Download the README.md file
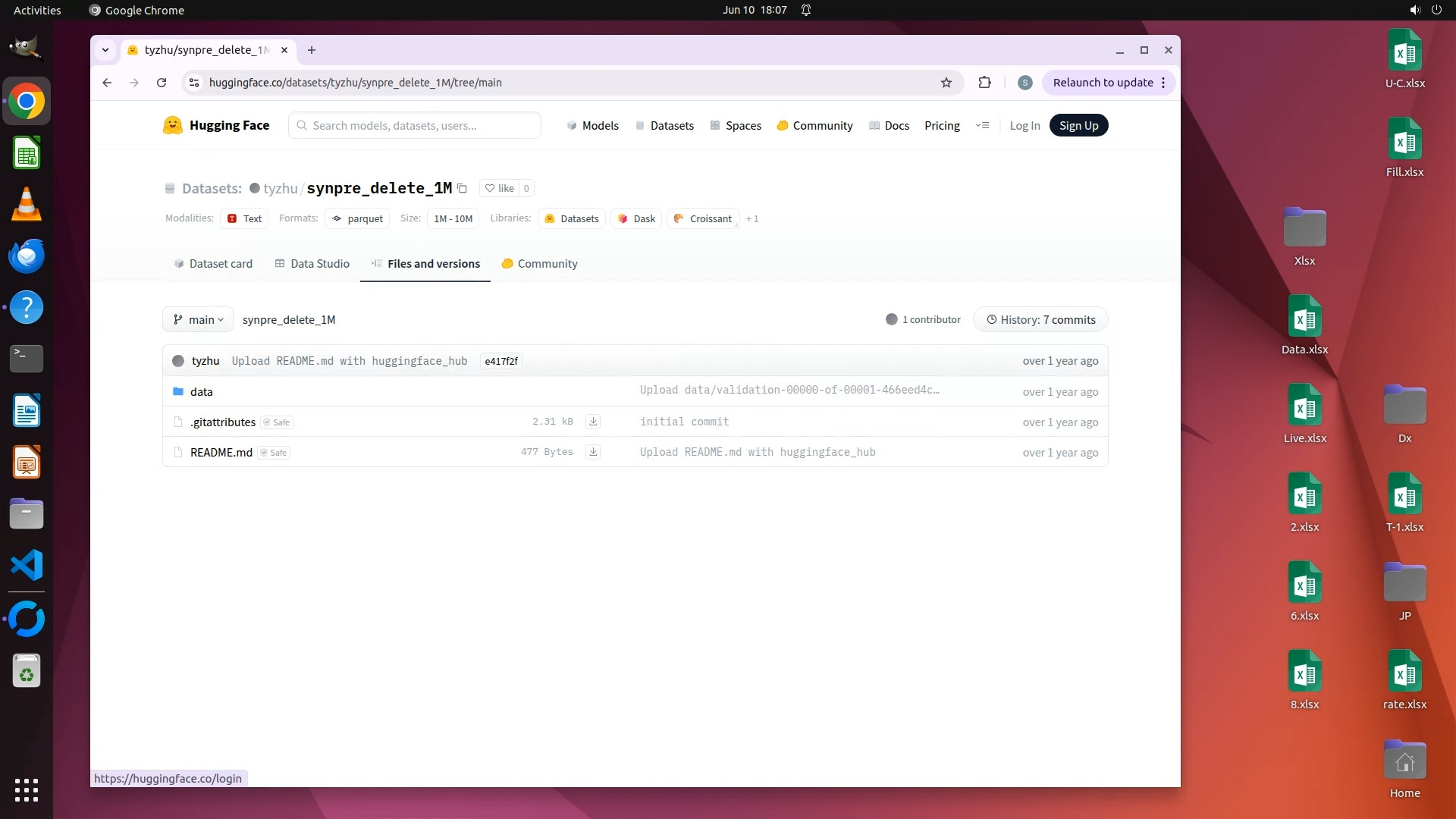The image size is (1456, 819). [x=593, y=452]
